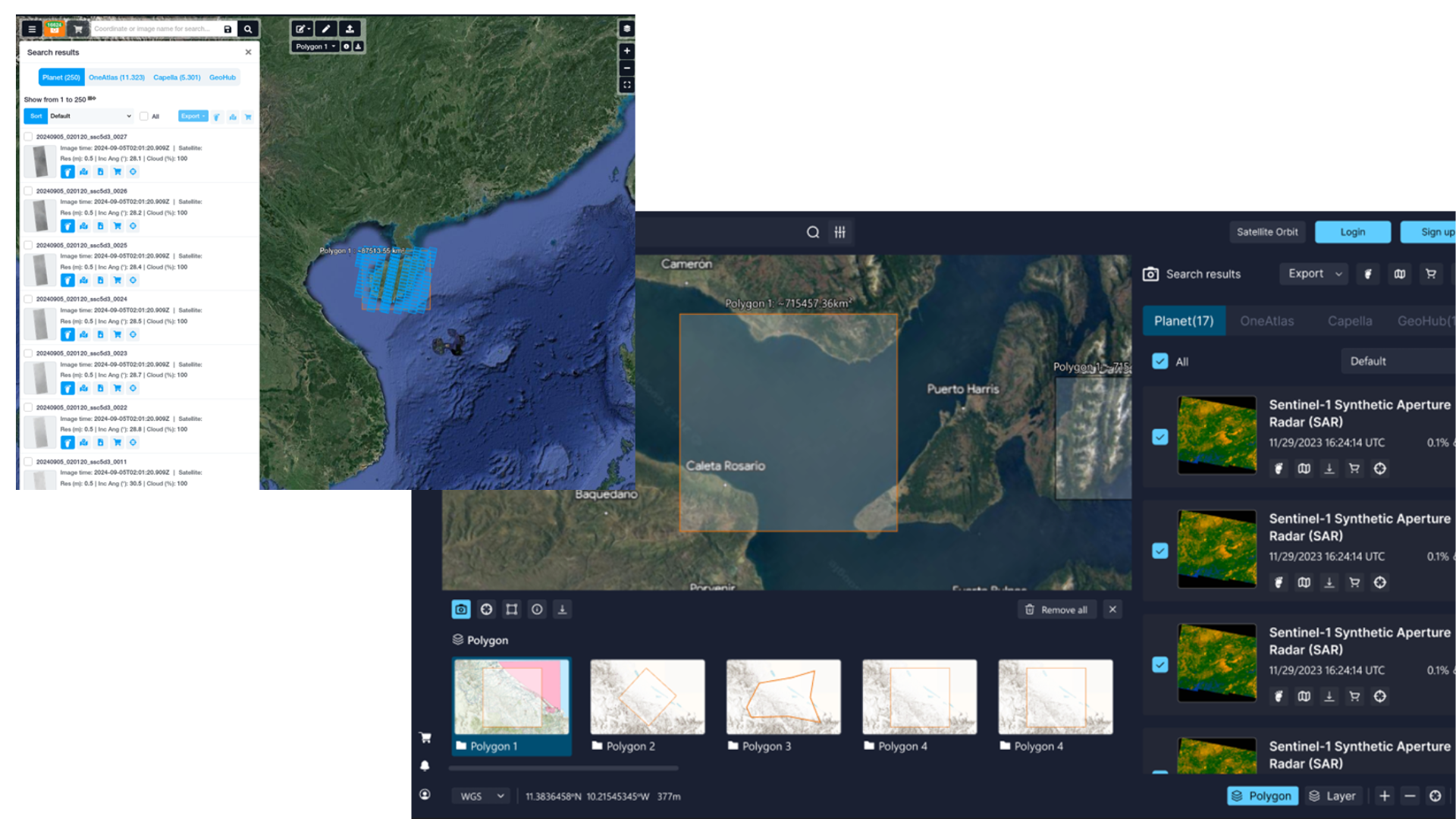Switch to OneAtlas tab in dark panel
The height and width of the screenshot is (819, 1456).
click(1266, 321)
